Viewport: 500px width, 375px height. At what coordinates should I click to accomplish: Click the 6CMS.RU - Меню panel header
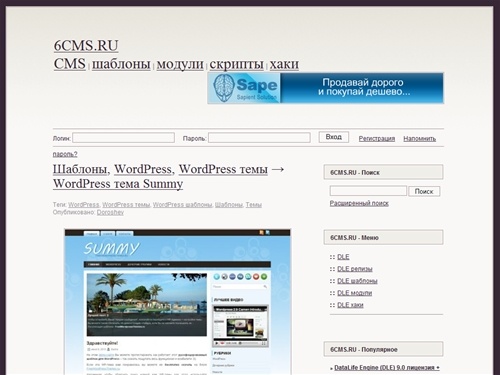tap(383, 237)
